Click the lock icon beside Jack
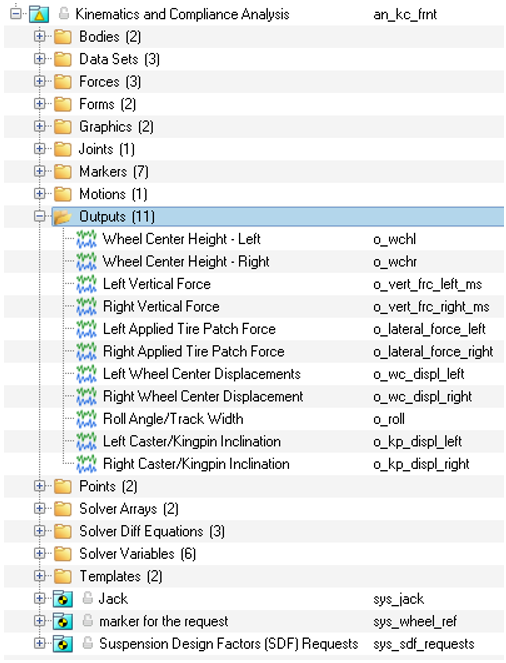The image size is (506, 663). point(88,598)
